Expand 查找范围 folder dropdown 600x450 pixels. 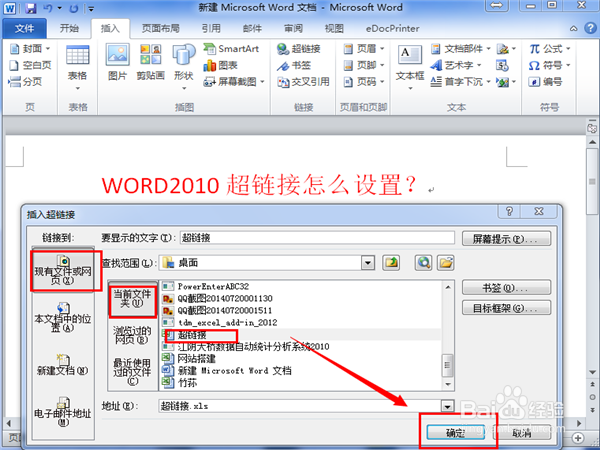click(368, 263)
